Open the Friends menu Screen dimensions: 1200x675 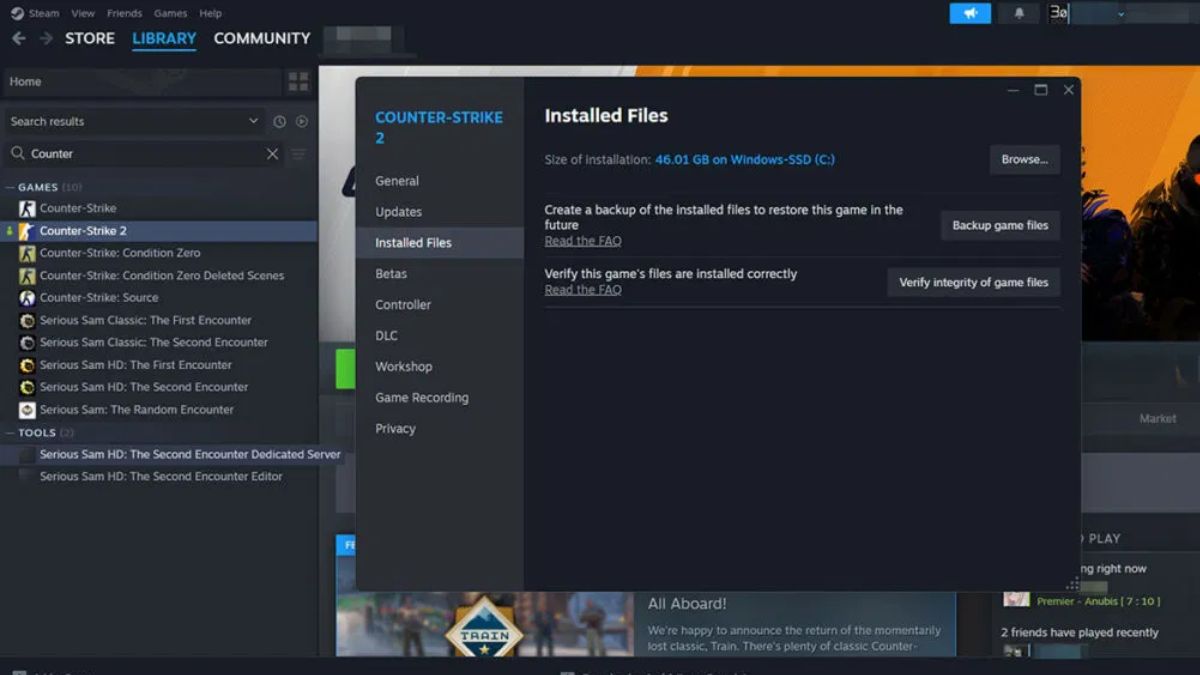[x=124, y=13]
